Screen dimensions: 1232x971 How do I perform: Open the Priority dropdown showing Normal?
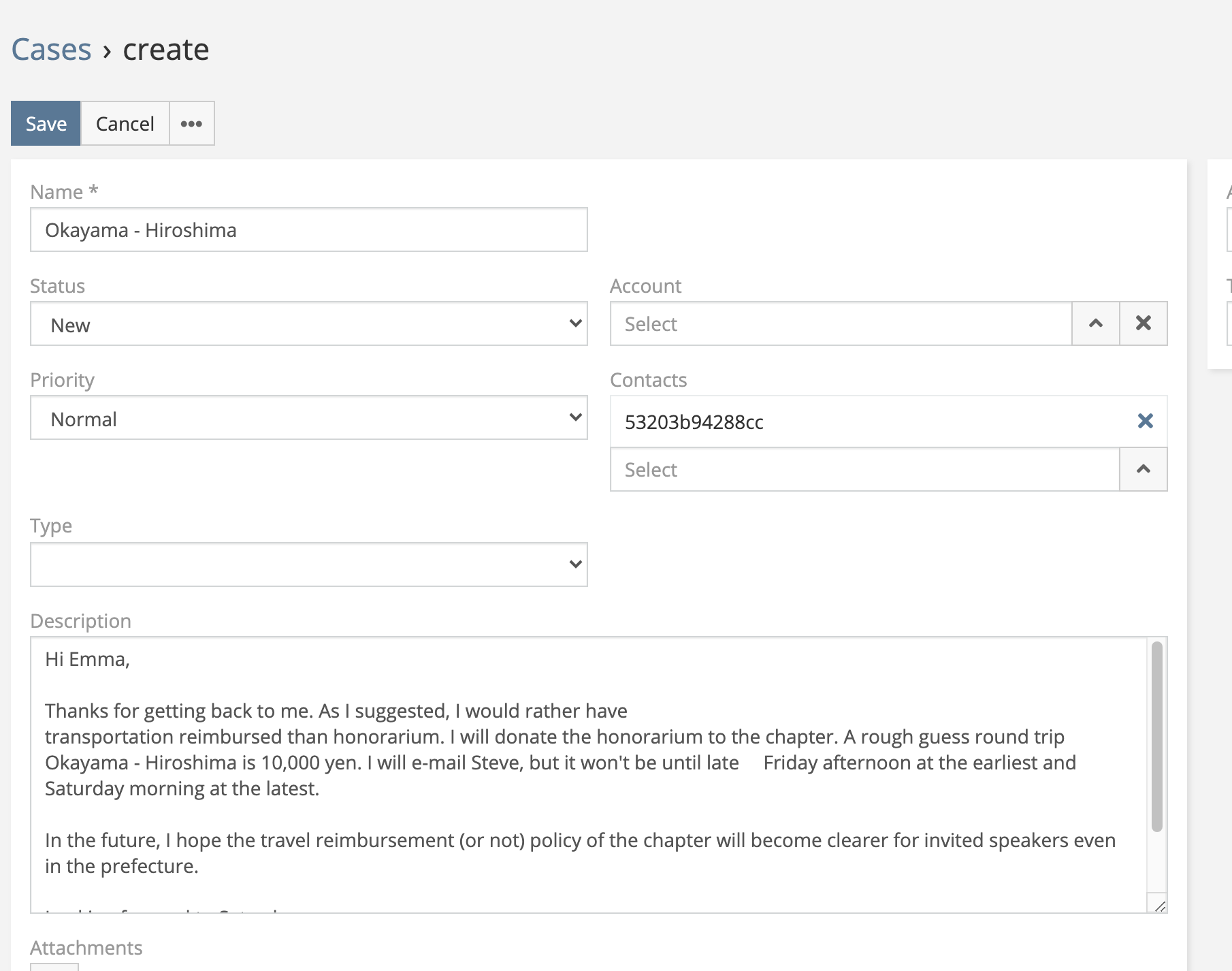pyautogui.click(x=308, y=418)
